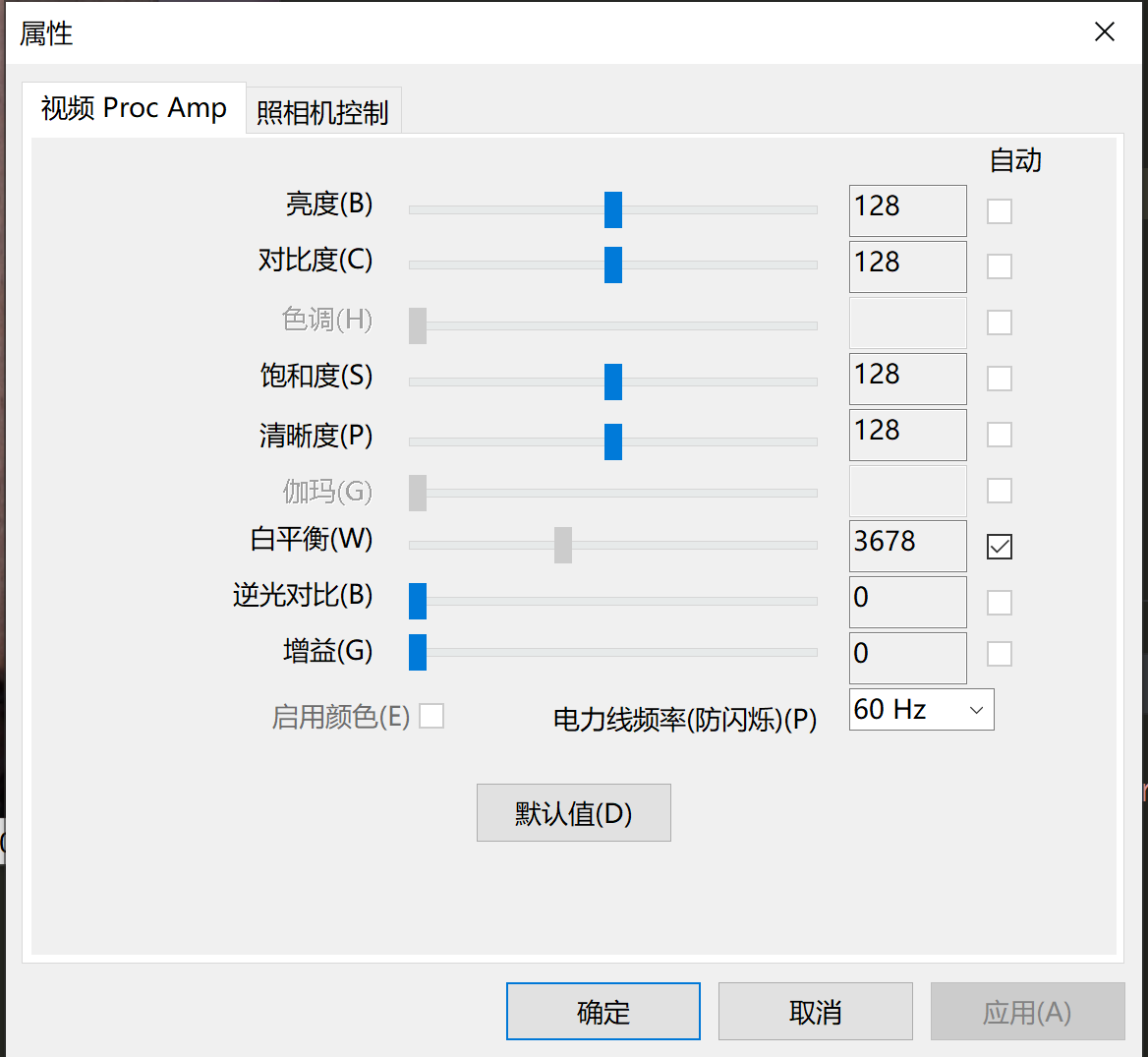The width and height of the screenshot is (1148, 1057).
Task: Select the 白平衡 value input showing 3678
Action: 906,546
